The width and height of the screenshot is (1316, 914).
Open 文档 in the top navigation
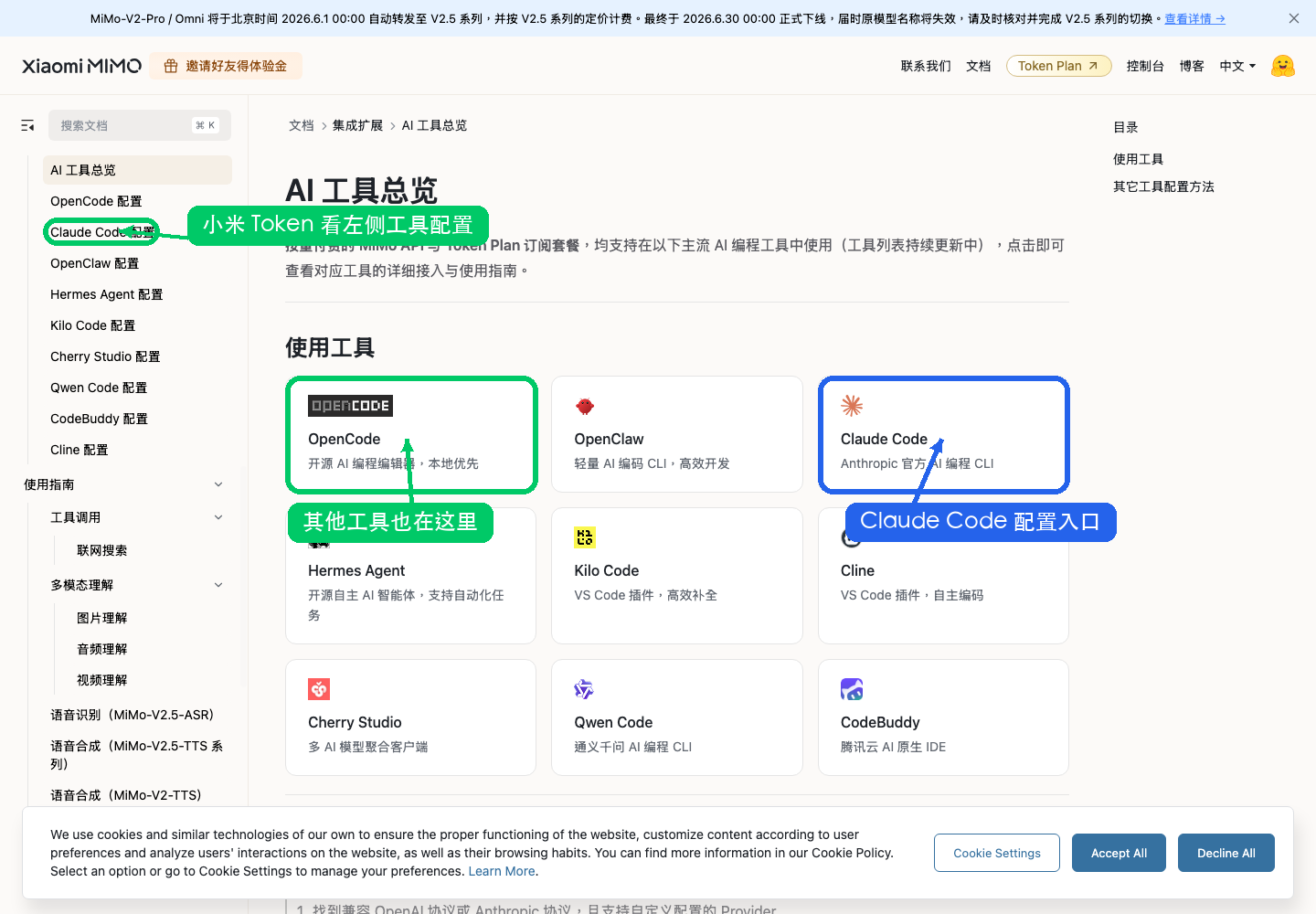[x=979, y=66]
